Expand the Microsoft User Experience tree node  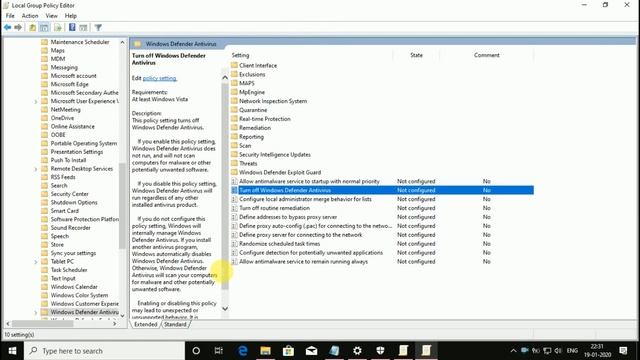(x=36, y=101)
